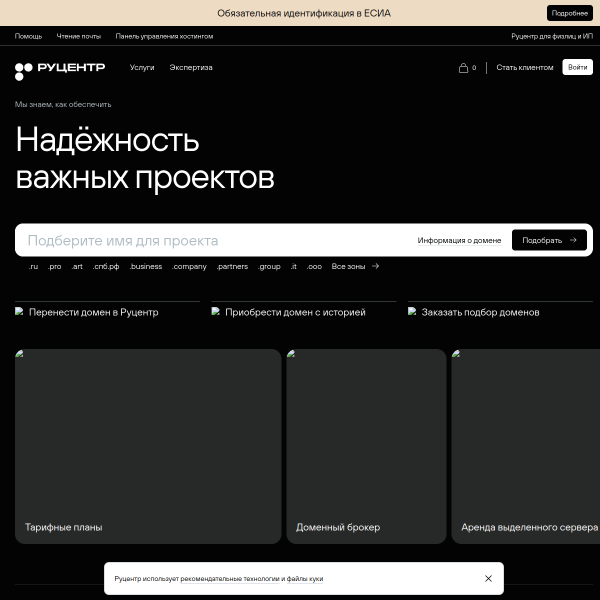Select the .it domain zone

(x=293, y=266)
